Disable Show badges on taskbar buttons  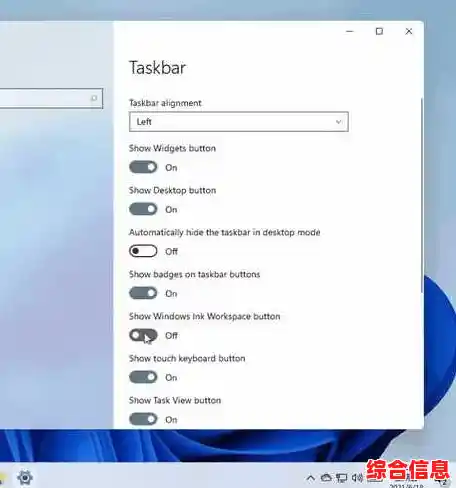[x=143, y=293]
